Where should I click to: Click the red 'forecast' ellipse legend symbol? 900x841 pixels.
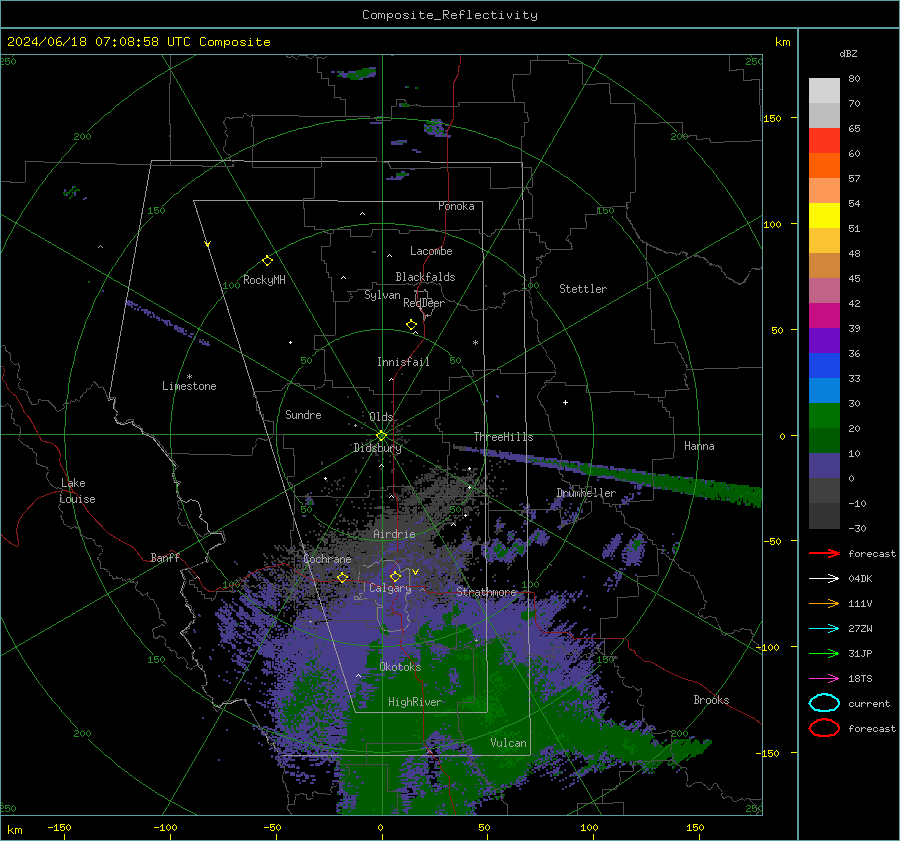pyautogui.click(x=824, y=728)
